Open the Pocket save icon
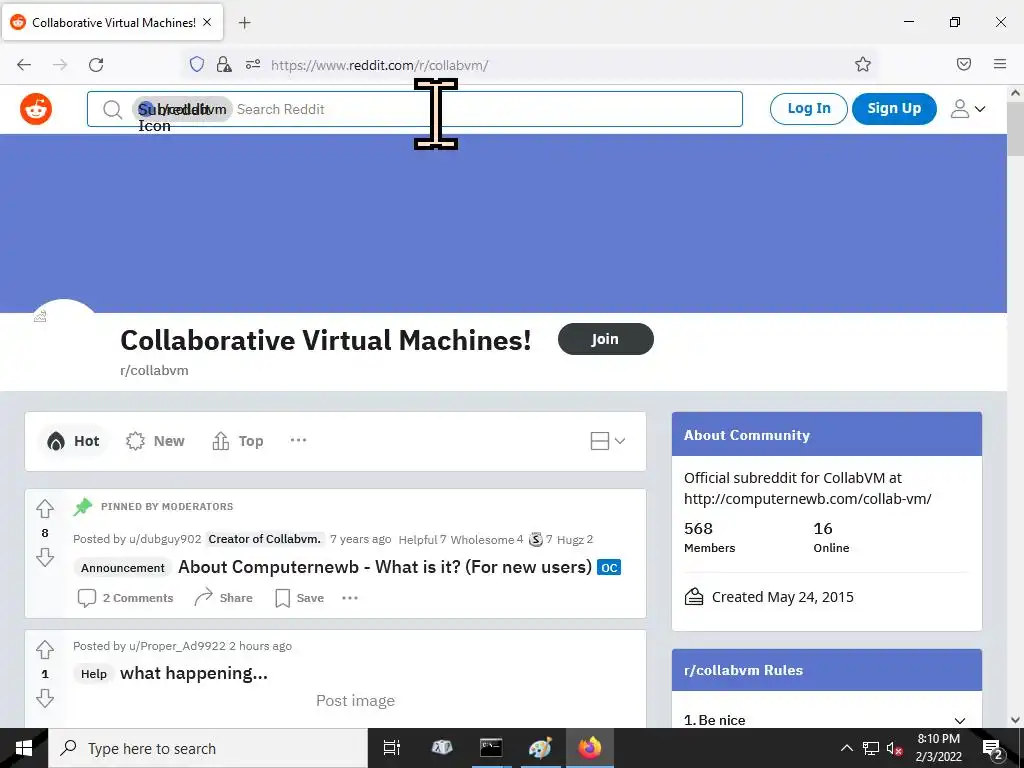 click(x=964, y=64)
